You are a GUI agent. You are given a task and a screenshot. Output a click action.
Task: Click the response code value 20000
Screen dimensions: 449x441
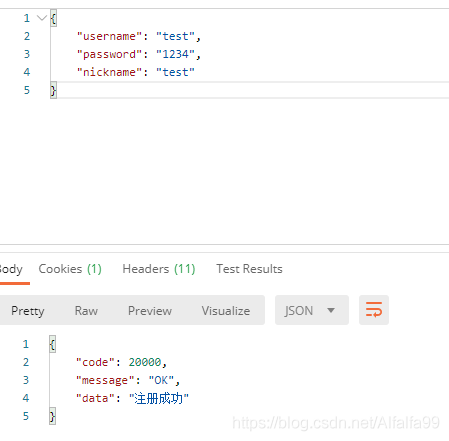pos(145,362)
